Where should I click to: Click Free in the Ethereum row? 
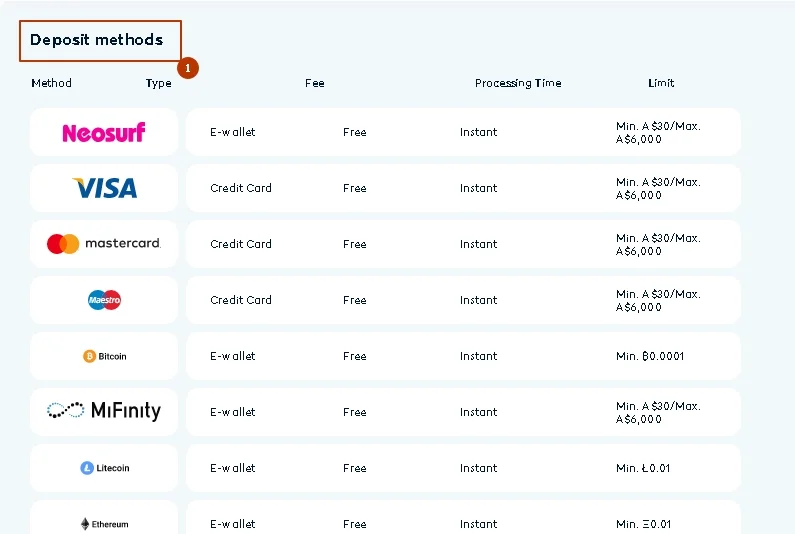pyautogui.click(x=354, y=524)
